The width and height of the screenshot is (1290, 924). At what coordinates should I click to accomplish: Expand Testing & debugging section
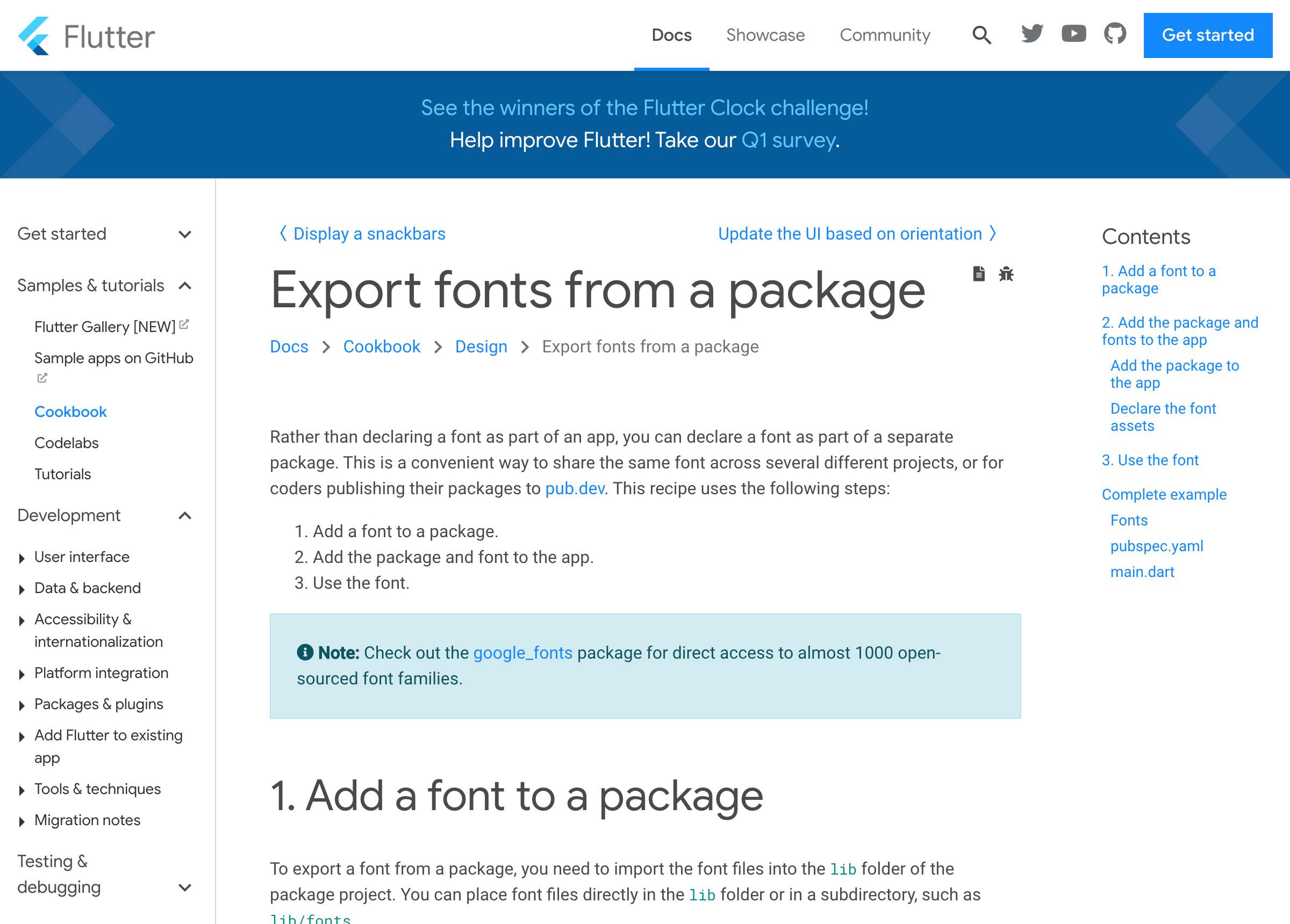coord(184,887)
